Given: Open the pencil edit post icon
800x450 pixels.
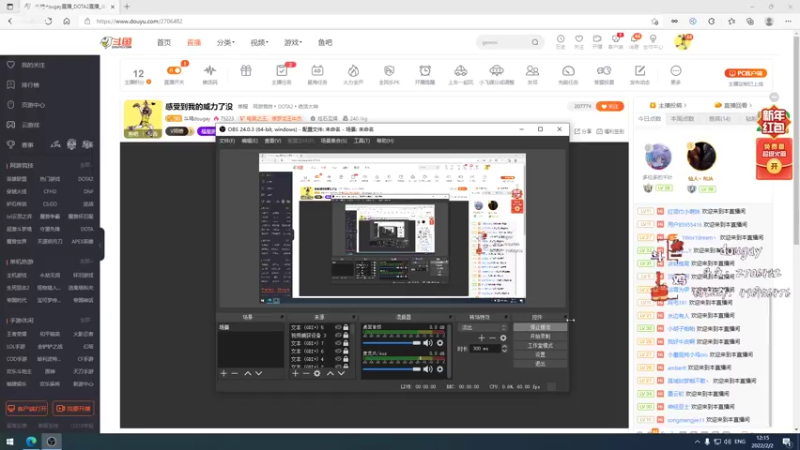Looking at the screenshot, I should [640, 70].
